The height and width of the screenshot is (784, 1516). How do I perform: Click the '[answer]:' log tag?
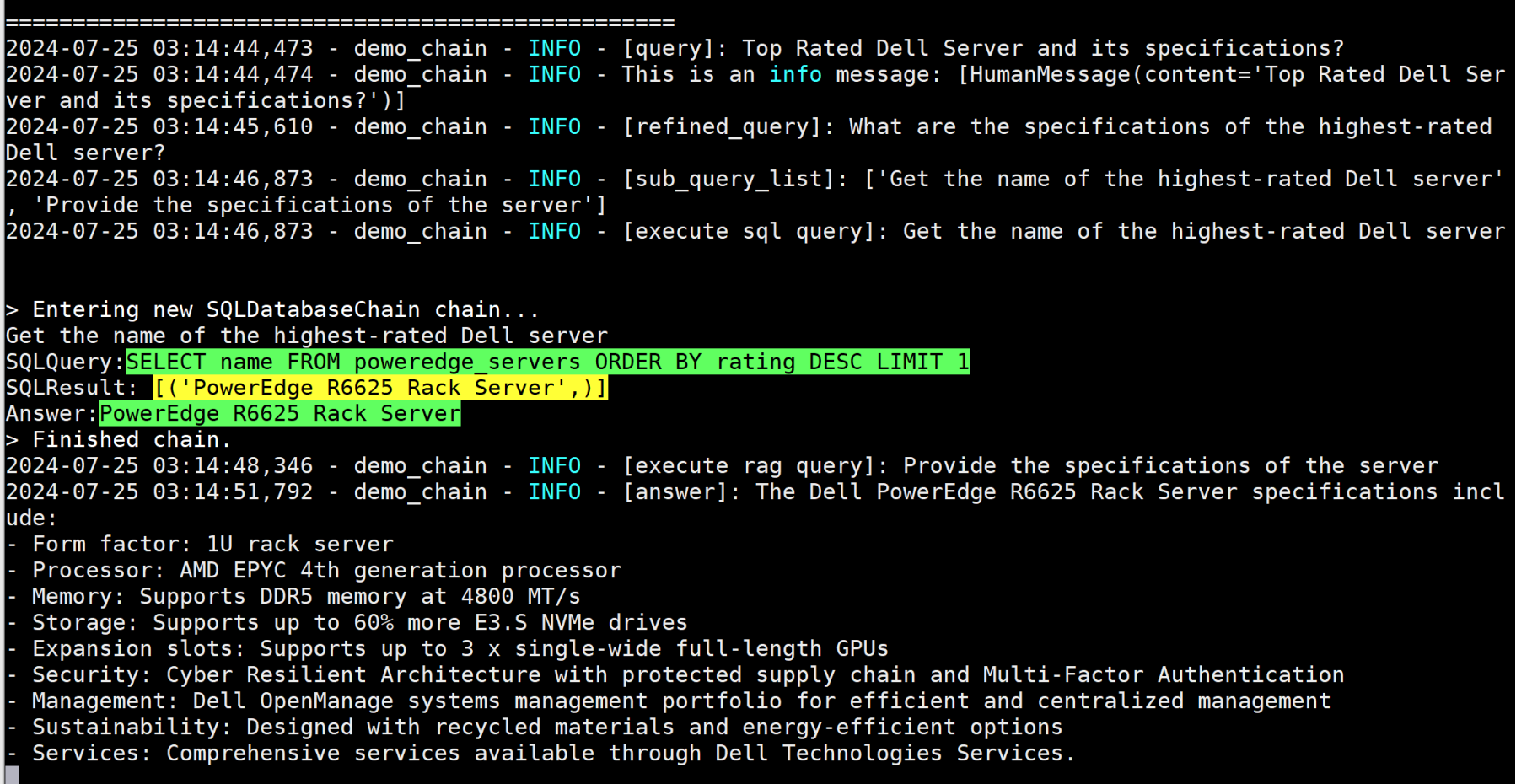point(681,492)
